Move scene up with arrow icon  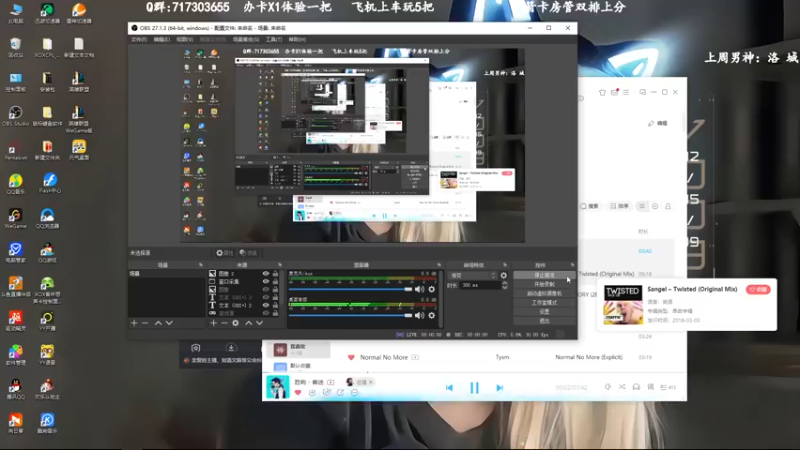[158, 323]
